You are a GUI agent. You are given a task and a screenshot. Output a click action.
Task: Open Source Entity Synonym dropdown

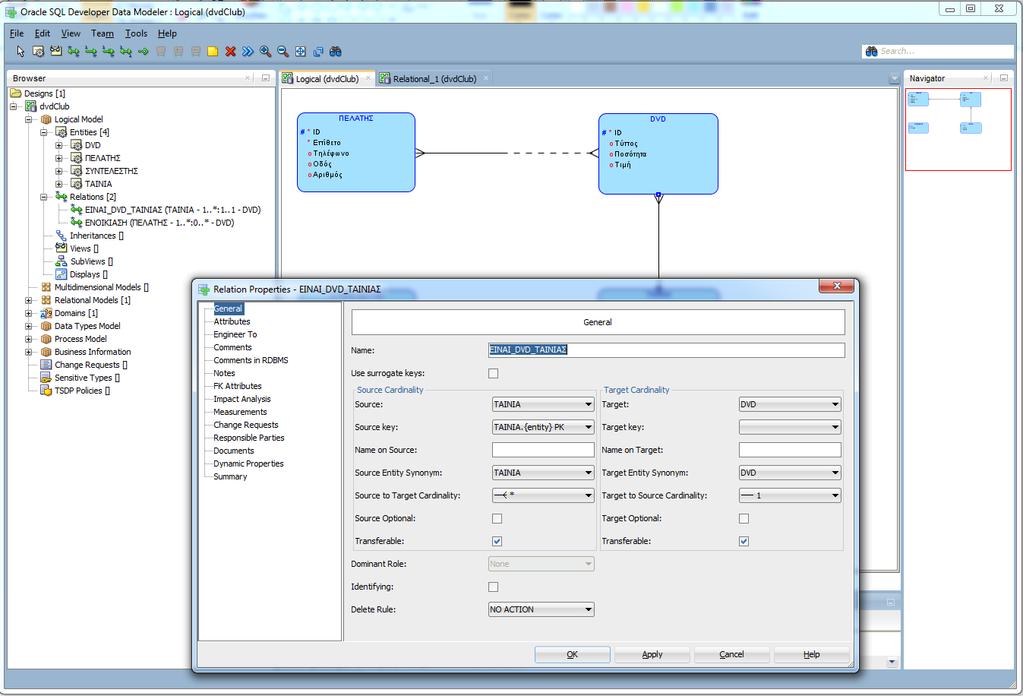(543, 473)
